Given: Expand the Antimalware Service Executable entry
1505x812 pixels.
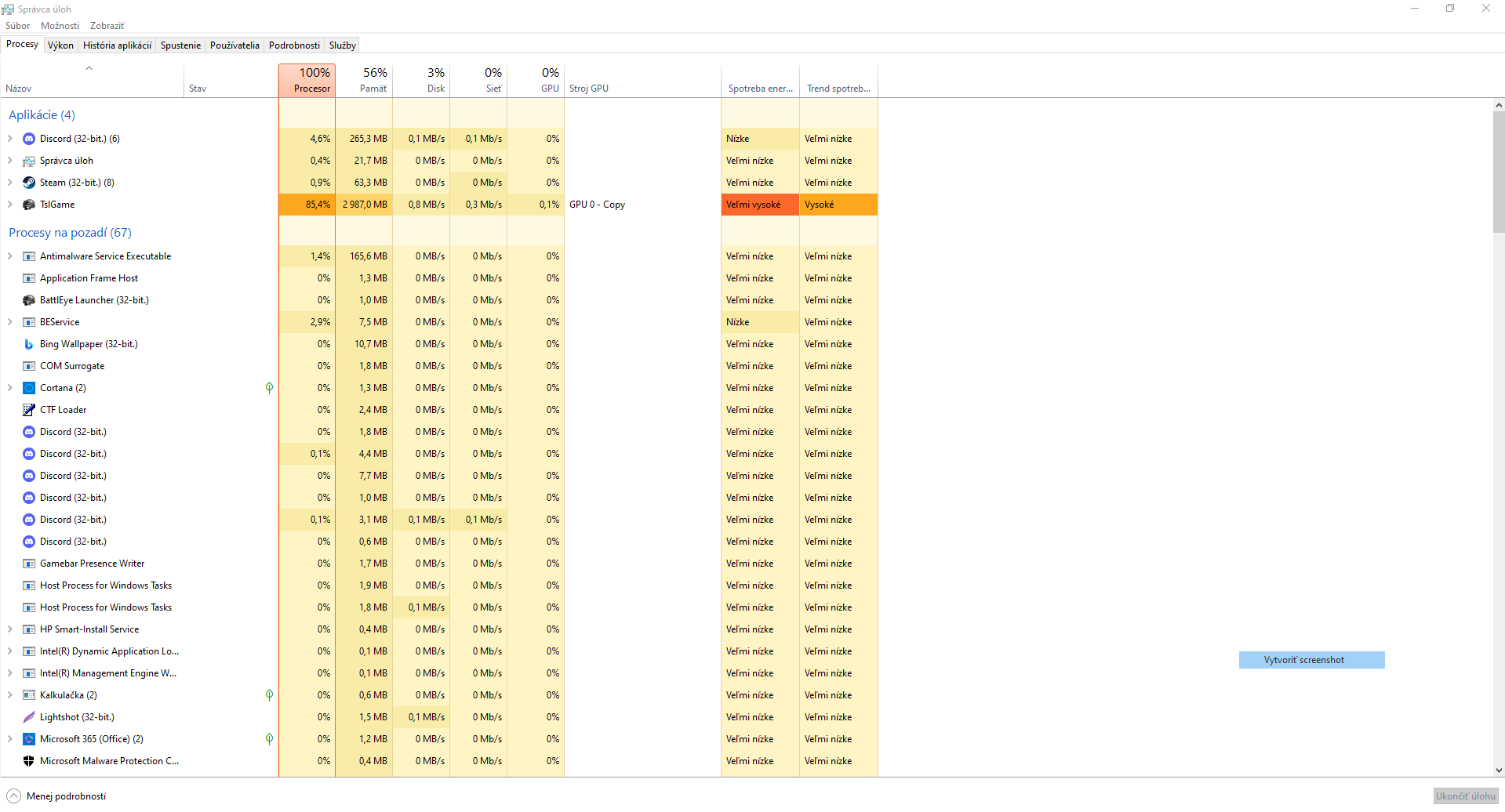Looking at the screenshot, I should point(9,256).
